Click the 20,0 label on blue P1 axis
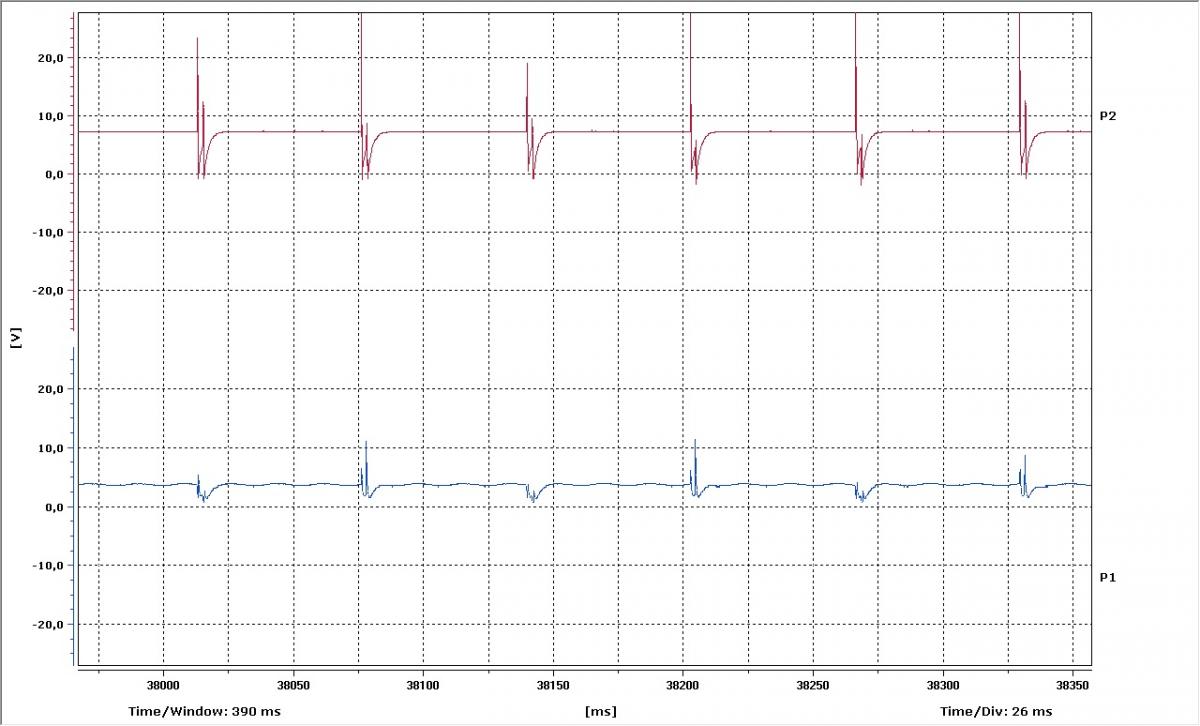The height and width of the screenshot is (726, 1200). tap(53, 389)
